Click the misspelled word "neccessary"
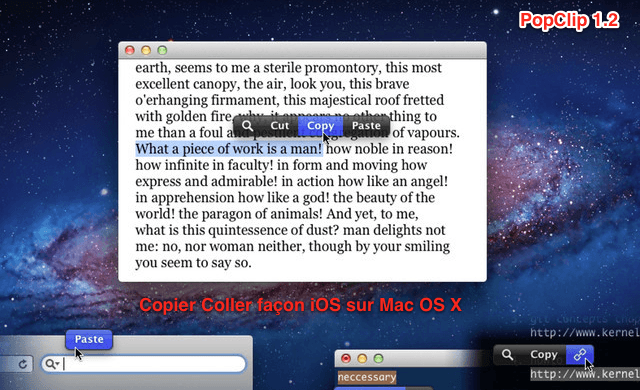 coord(367,377)
